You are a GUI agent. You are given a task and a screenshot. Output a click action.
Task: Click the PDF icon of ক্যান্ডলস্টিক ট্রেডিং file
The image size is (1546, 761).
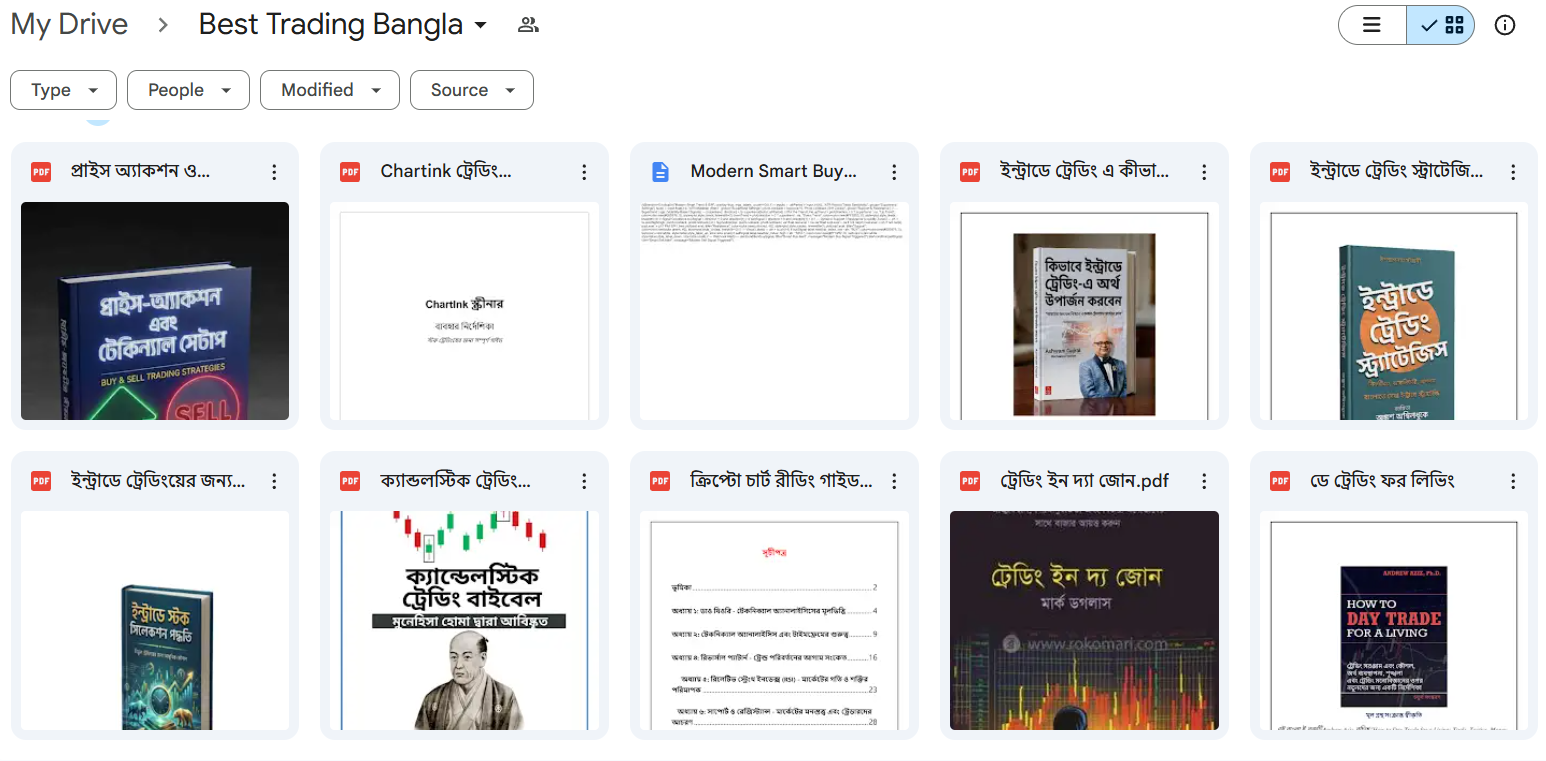point(350,481)
